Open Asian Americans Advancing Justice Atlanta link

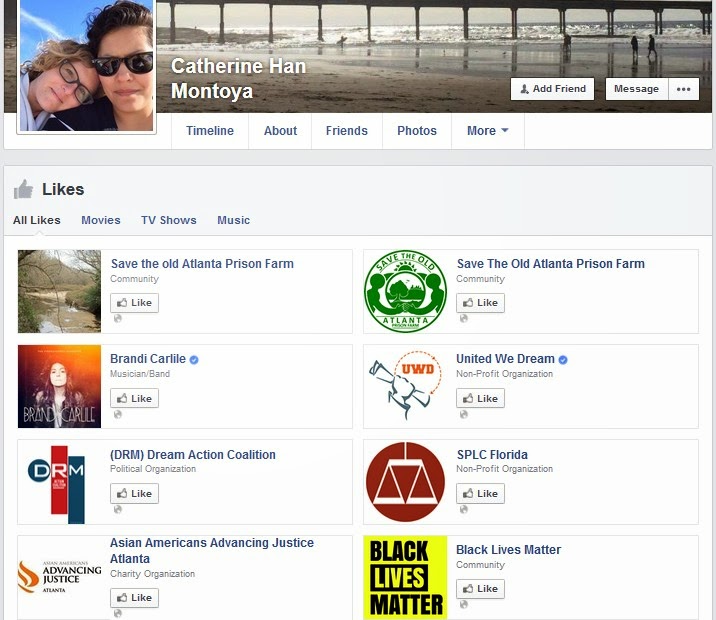tap(212, 551)
